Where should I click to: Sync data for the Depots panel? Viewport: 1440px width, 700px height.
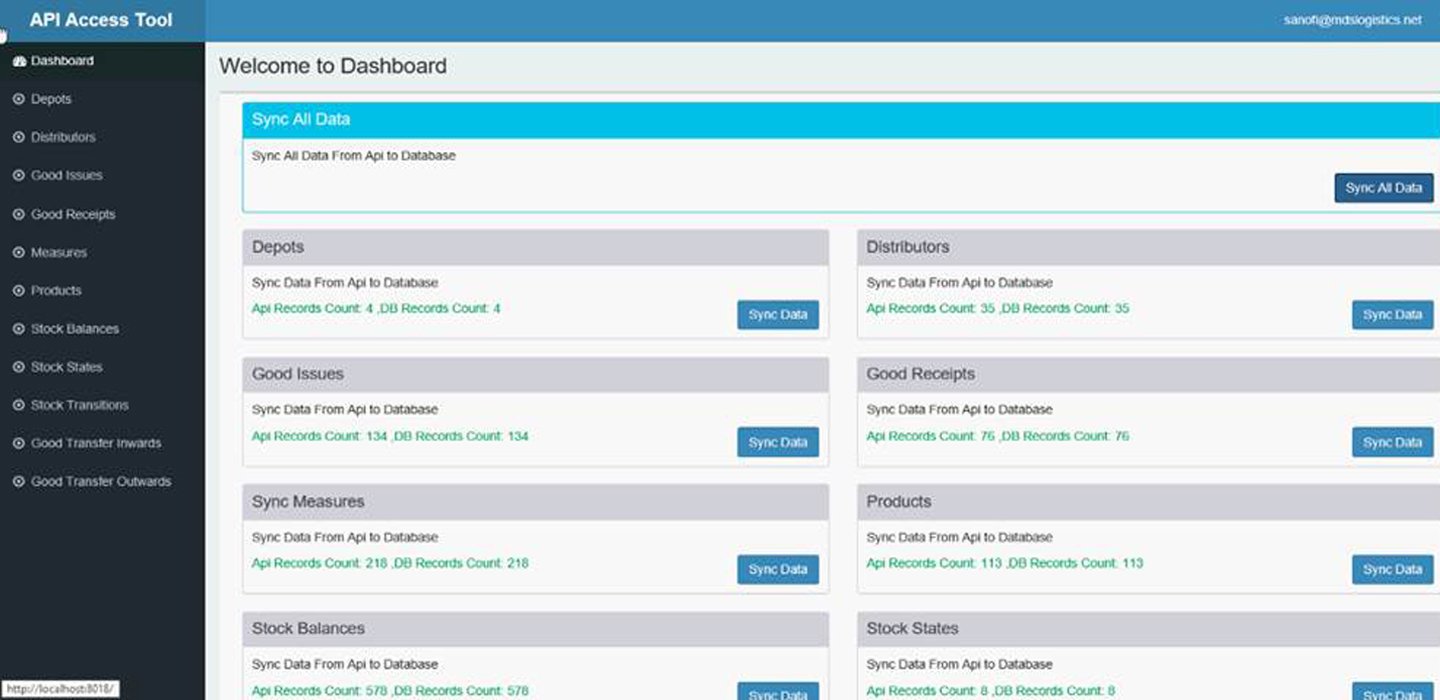pos(777,315)
